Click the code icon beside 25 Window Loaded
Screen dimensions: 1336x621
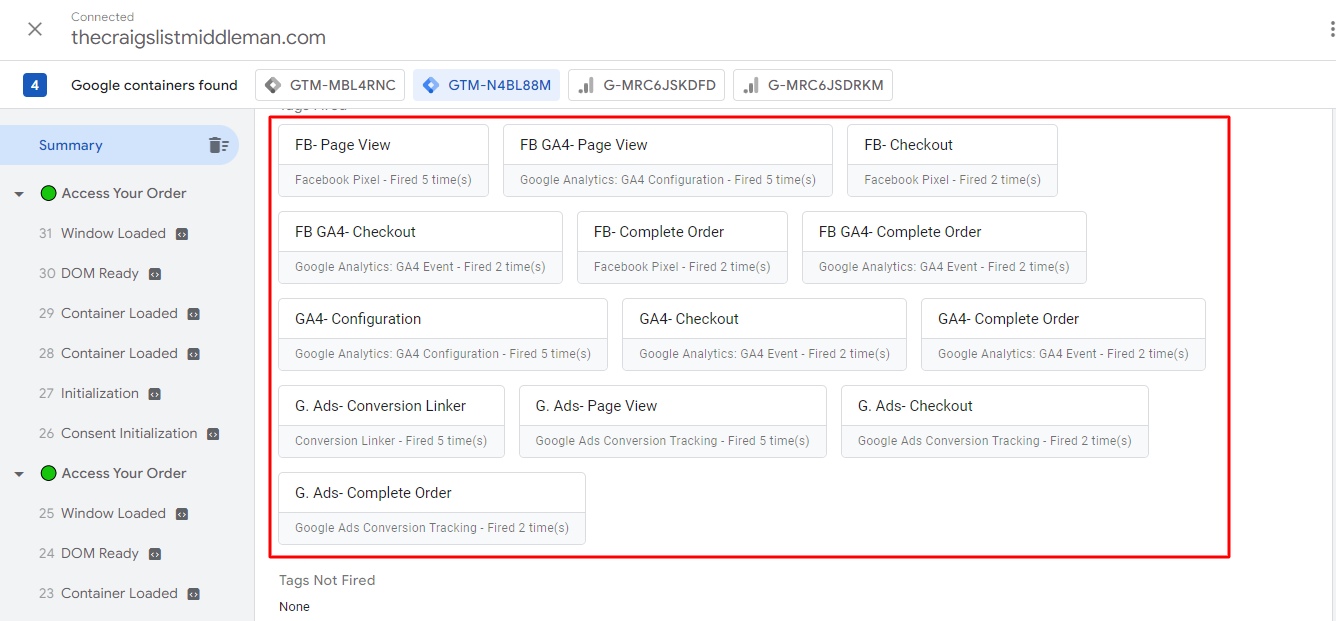click(182, 514)
